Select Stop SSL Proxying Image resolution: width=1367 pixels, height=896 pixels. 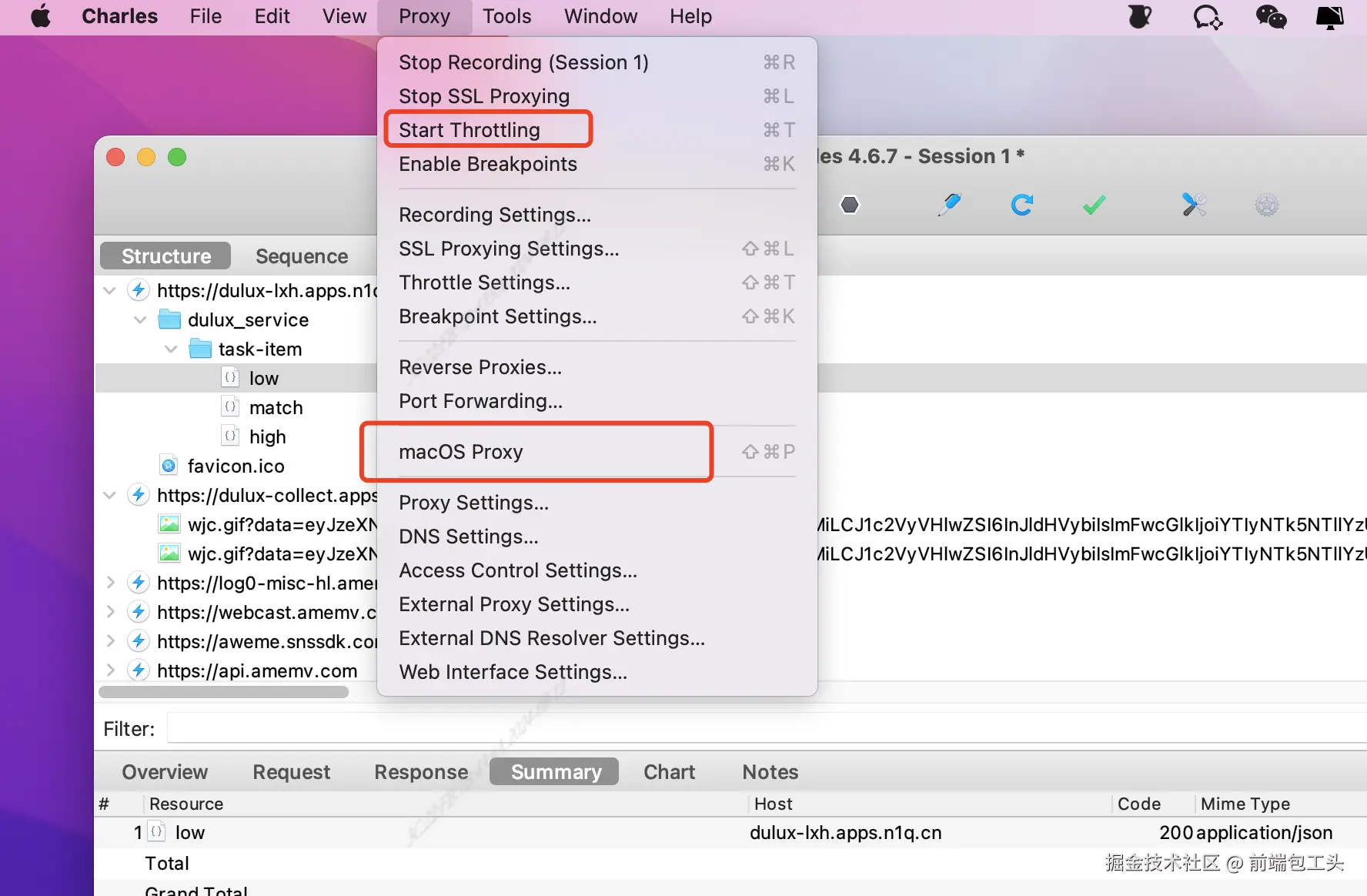coord(597,96)
